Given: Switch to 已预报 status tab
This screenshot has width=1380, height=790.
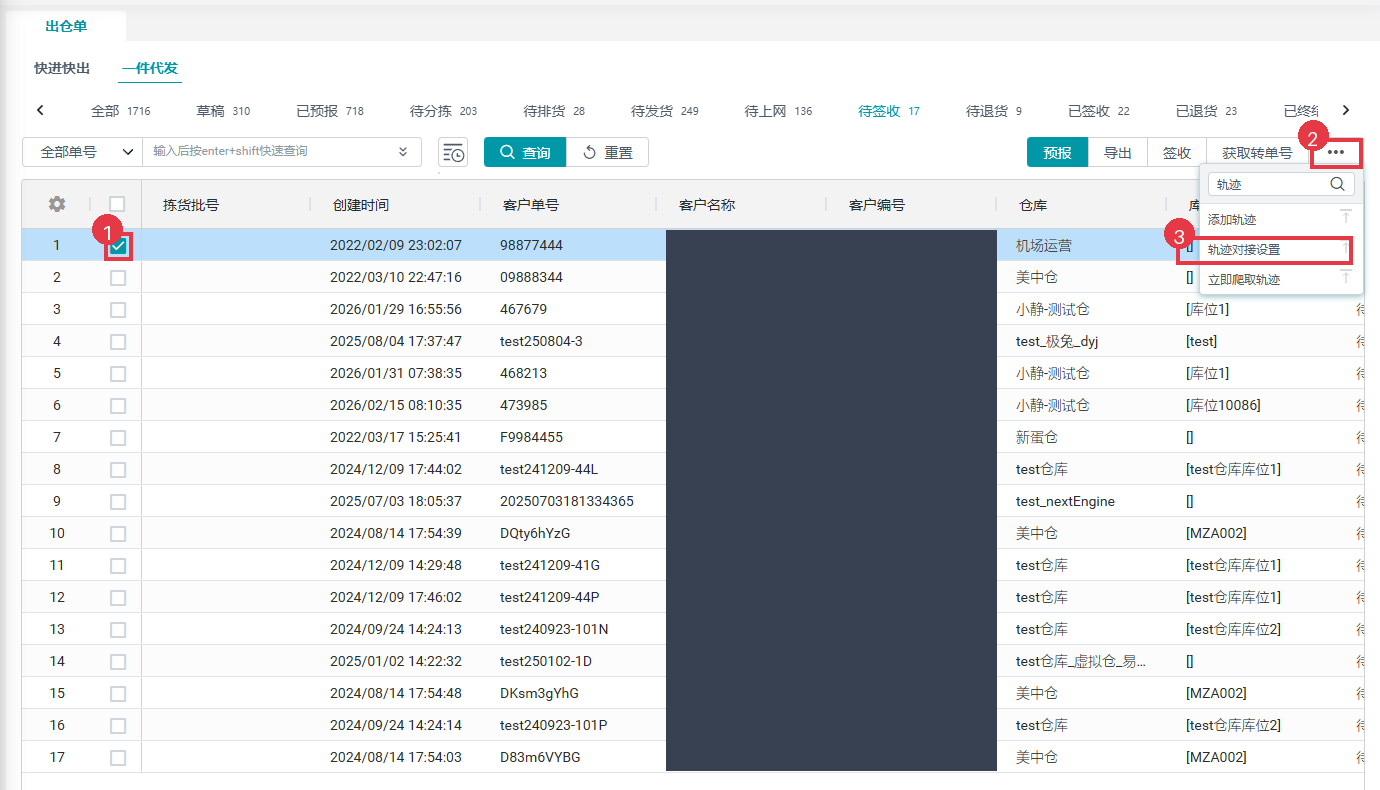Looking at the screenshot, I should point(330,111).
